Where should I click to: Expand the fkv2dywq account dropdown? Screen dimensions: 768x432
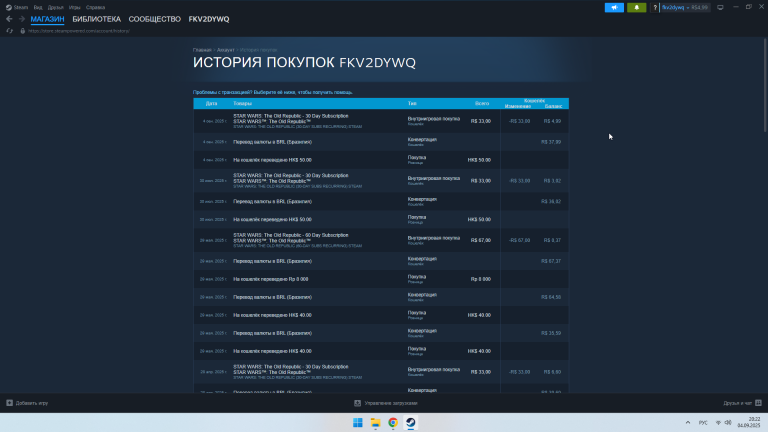click(x=685, y=7)
